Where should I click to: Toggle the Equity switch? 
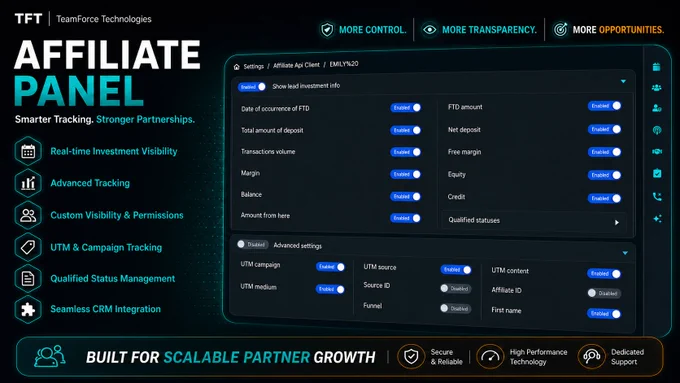coord(605,175)
